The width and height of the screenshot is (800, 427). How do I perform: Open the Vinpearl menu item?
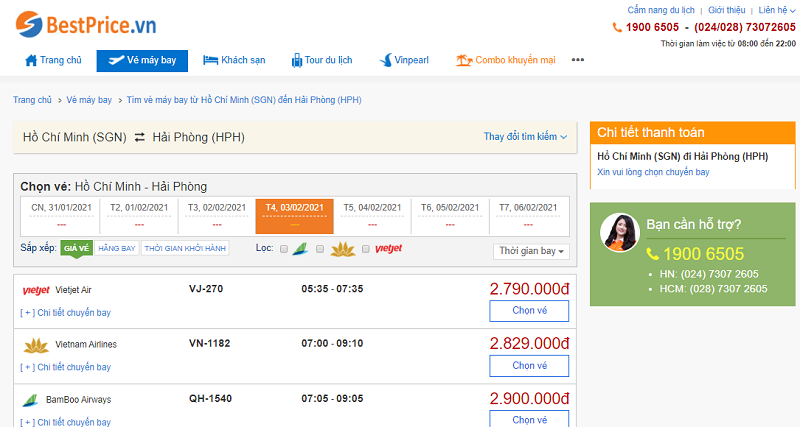[x=404, y=60]
